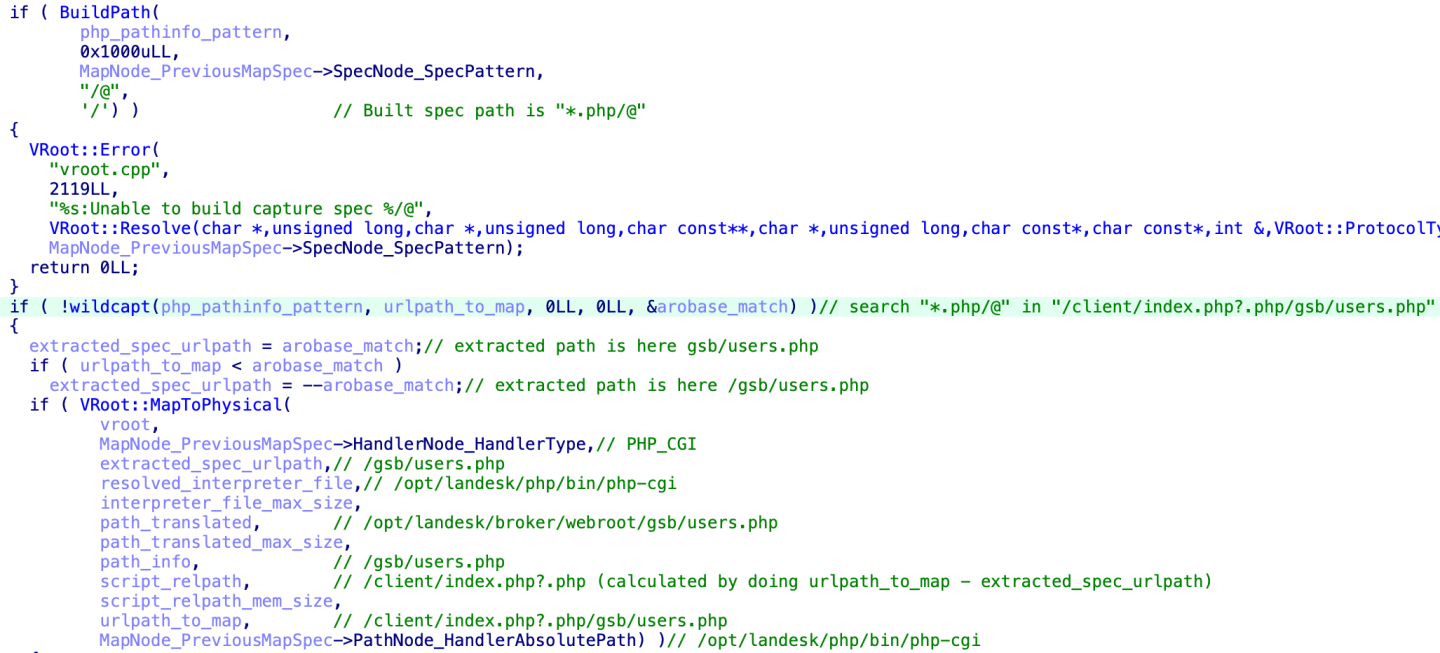The image size is (1440, 653).
Task: Click the php_pathinfo_pattern variable
Action: point(180,31)
